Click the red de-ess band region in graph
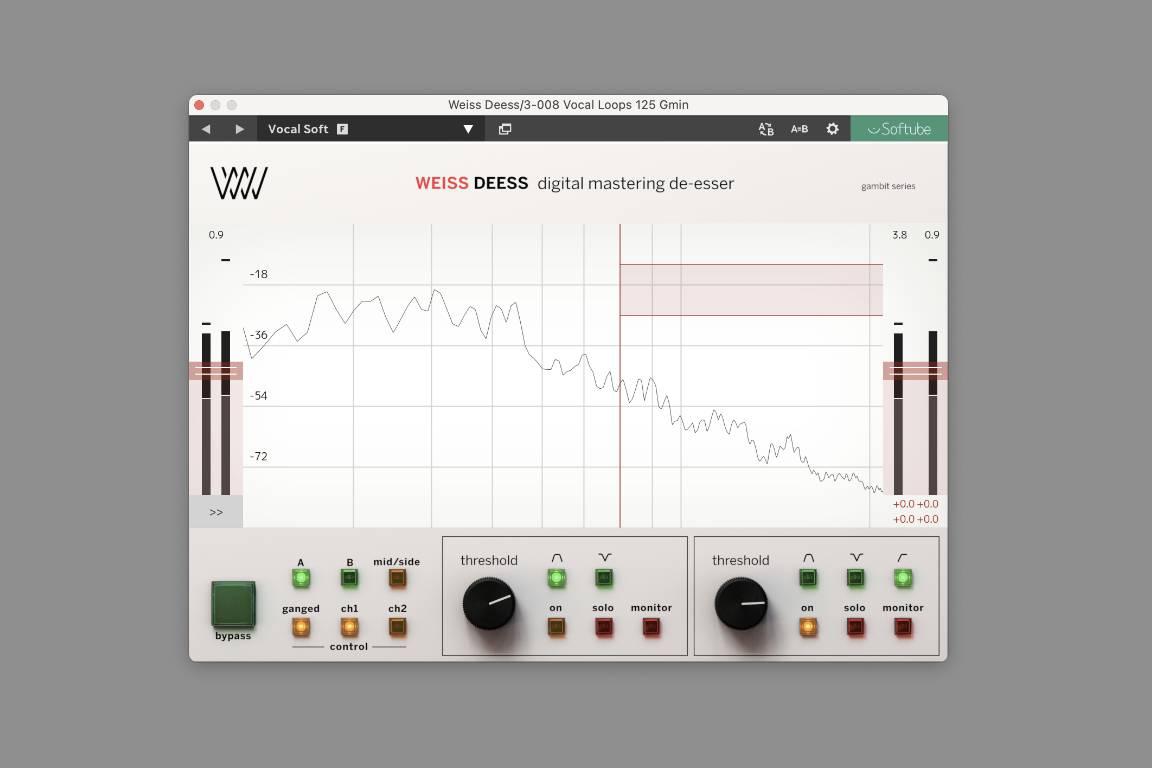This screenshot has width=1152, height=768. pyautogui.click(x=751, y=290)
